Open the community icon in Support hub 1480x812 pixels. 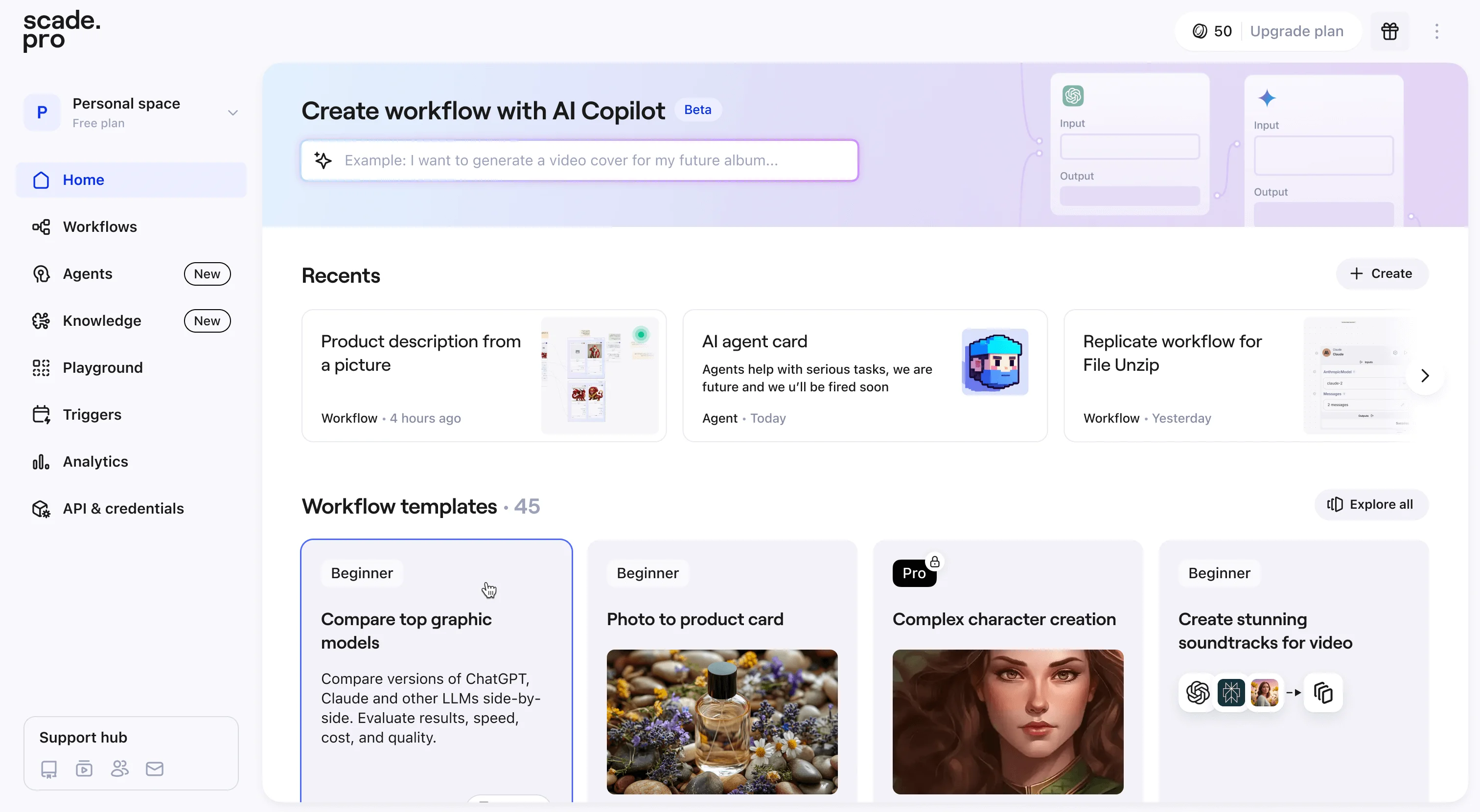pyautogui.click(x=119, y=769)
